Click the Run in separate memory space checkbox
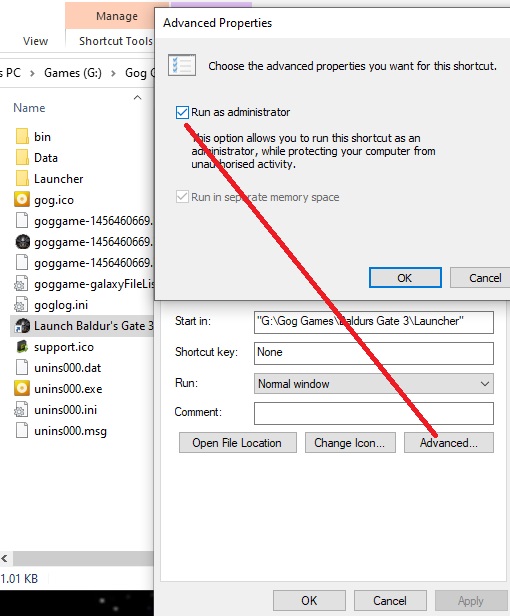510x616 pixels. [182, 197]
